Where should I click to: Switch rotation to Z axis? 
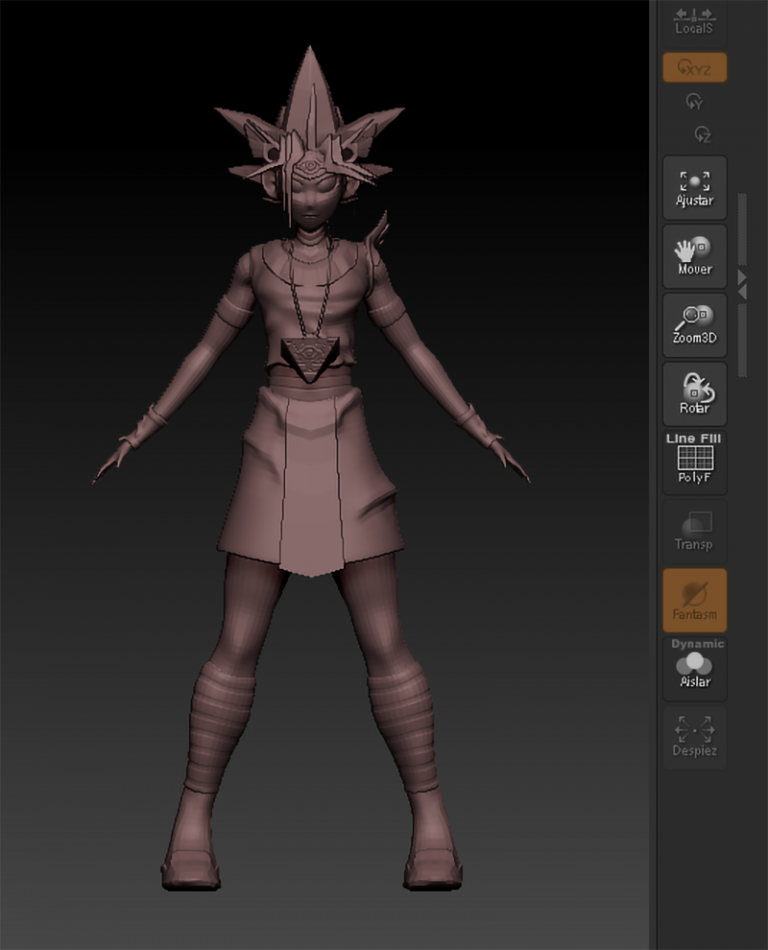point(702,135)
